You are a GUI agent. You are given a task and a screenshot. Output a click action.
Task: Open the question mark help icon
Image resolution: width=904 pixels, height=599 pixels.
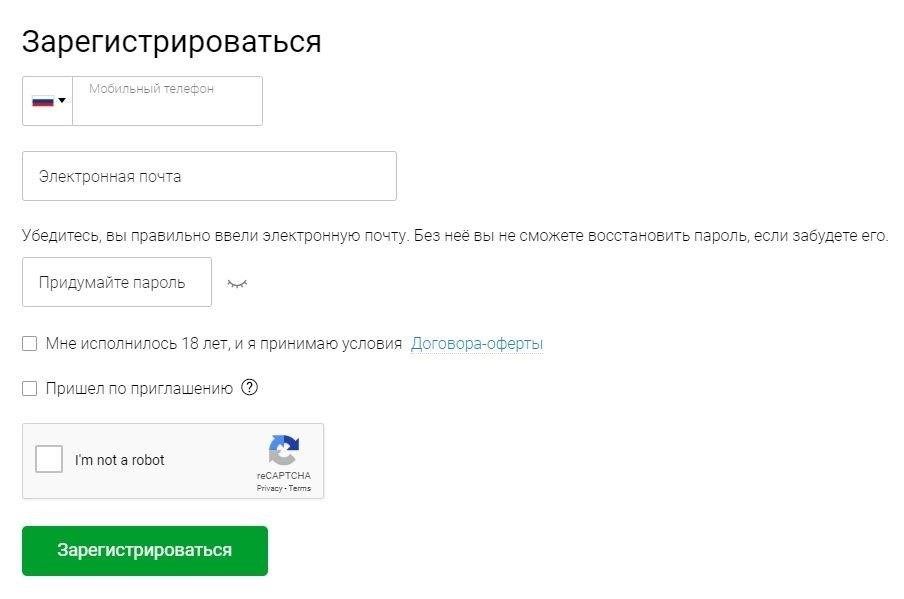[x=249, y=387]
